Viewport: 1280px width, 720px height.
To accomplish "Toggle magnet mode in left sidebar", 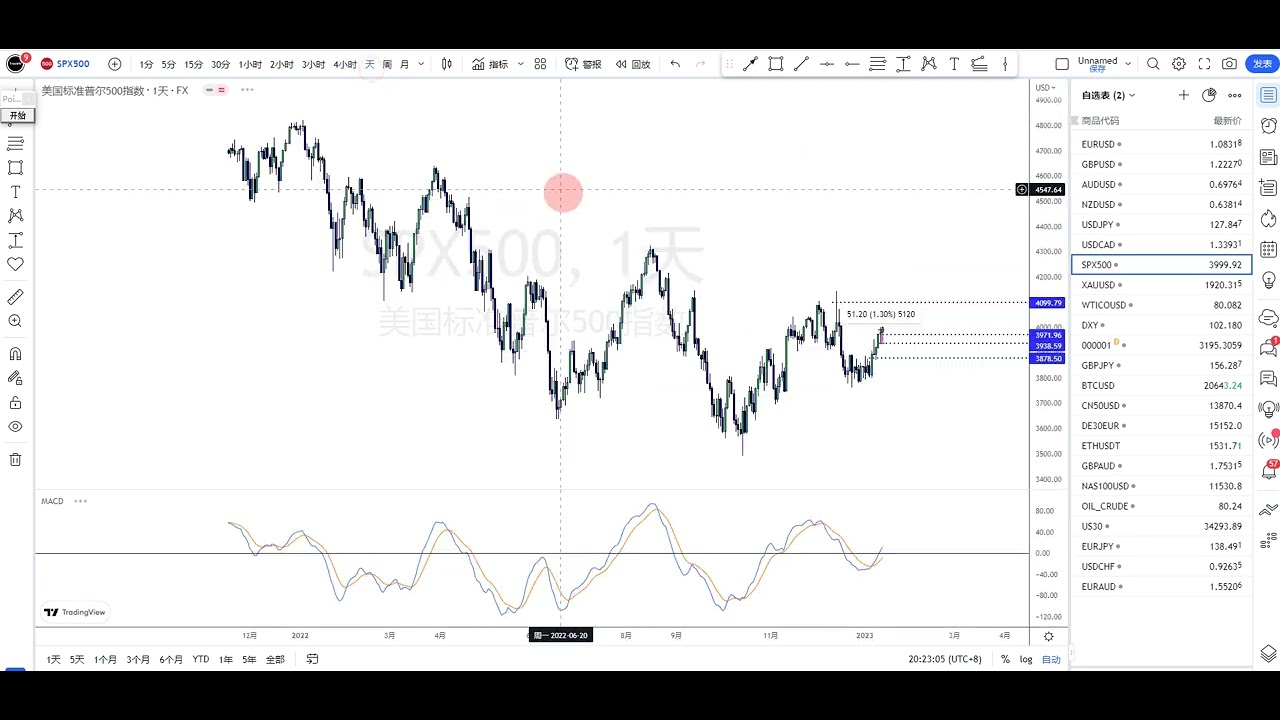I will (x=15, y=354).
